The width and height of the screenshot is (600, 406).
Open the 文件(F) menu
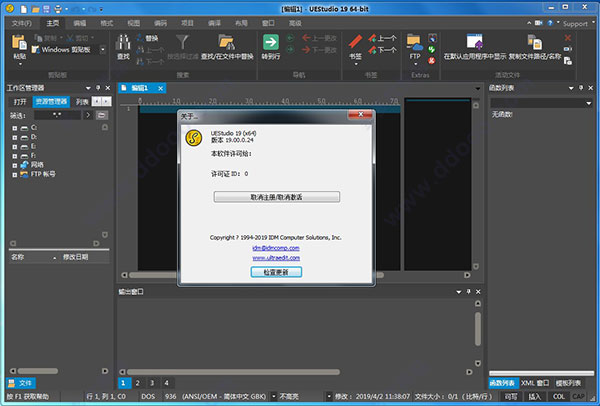pyautogui.click(x=22, y=23)
